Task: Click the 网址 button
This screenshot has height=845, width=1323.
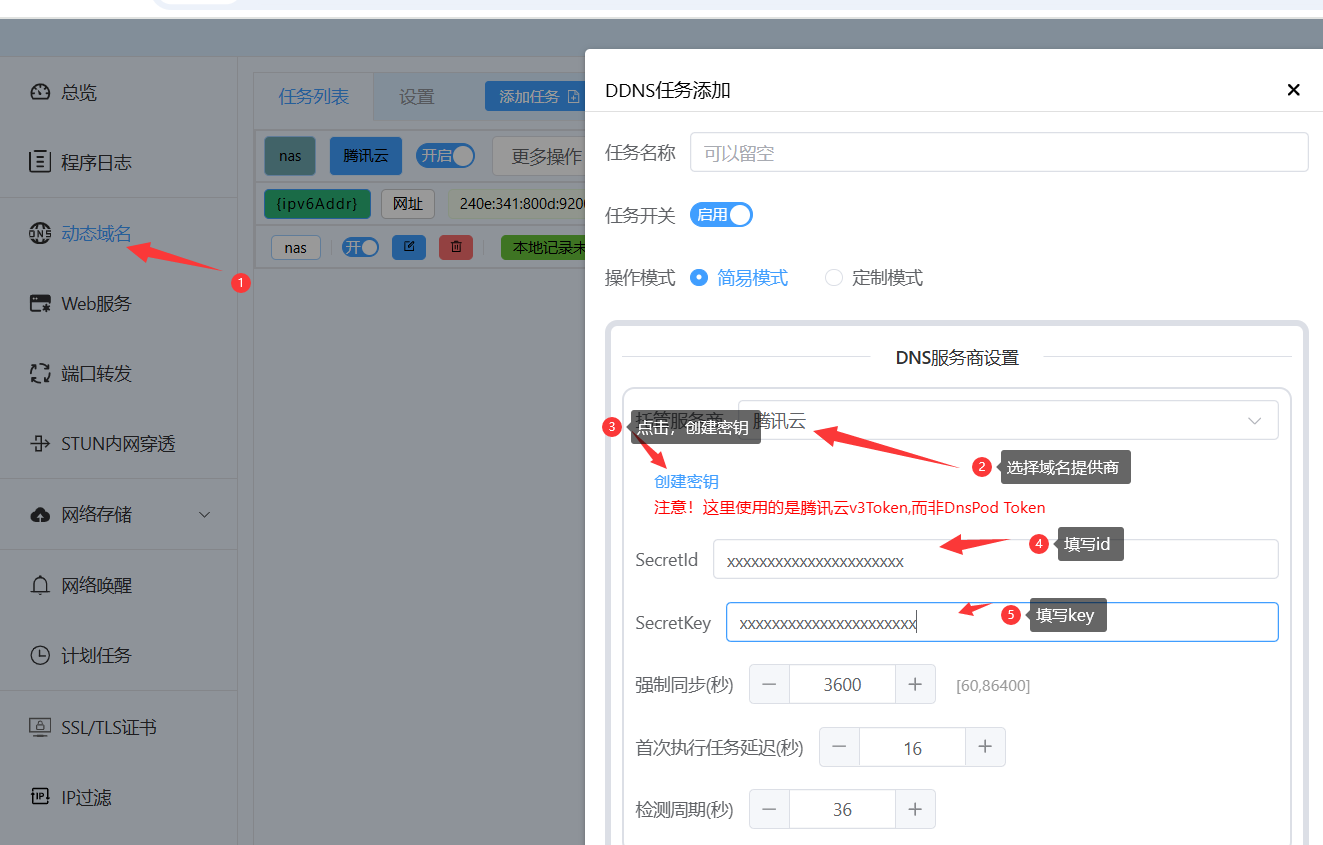Action: point(408,204)
